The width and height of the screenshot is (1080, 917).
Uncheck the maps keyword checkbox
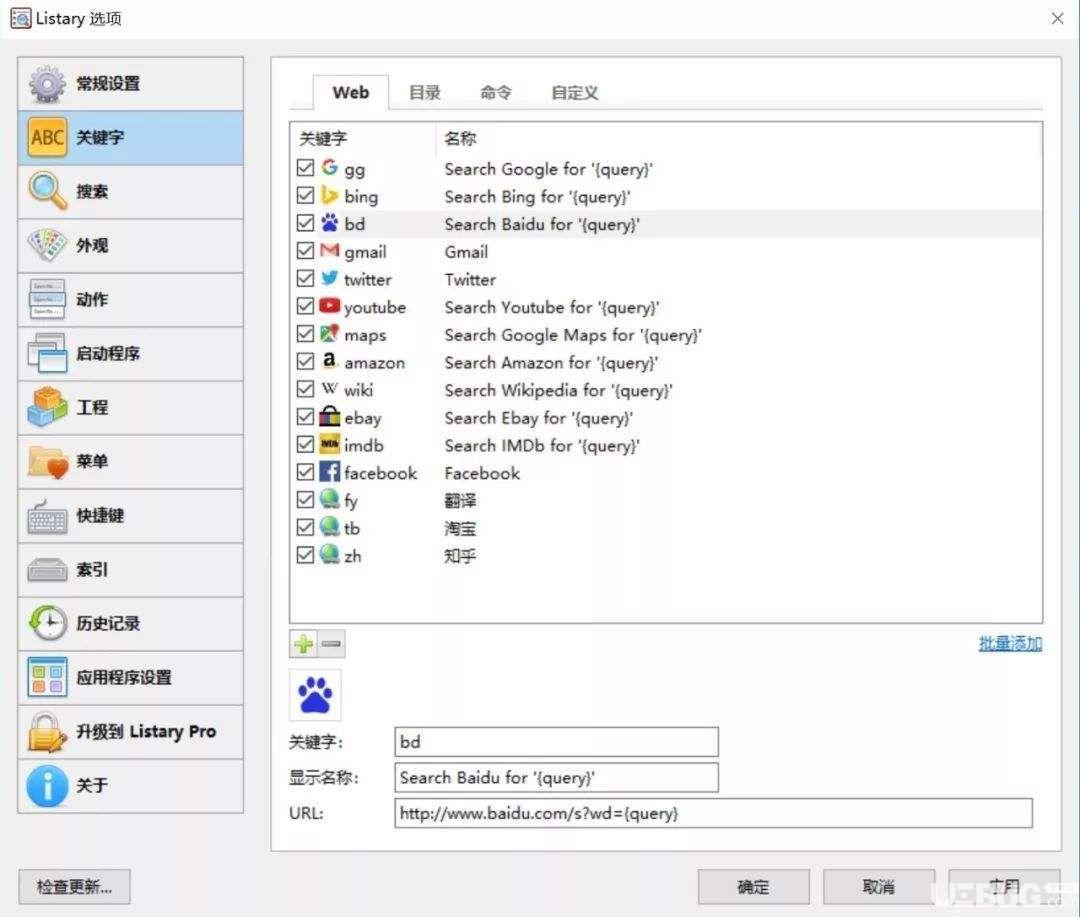tap(305, 334)
